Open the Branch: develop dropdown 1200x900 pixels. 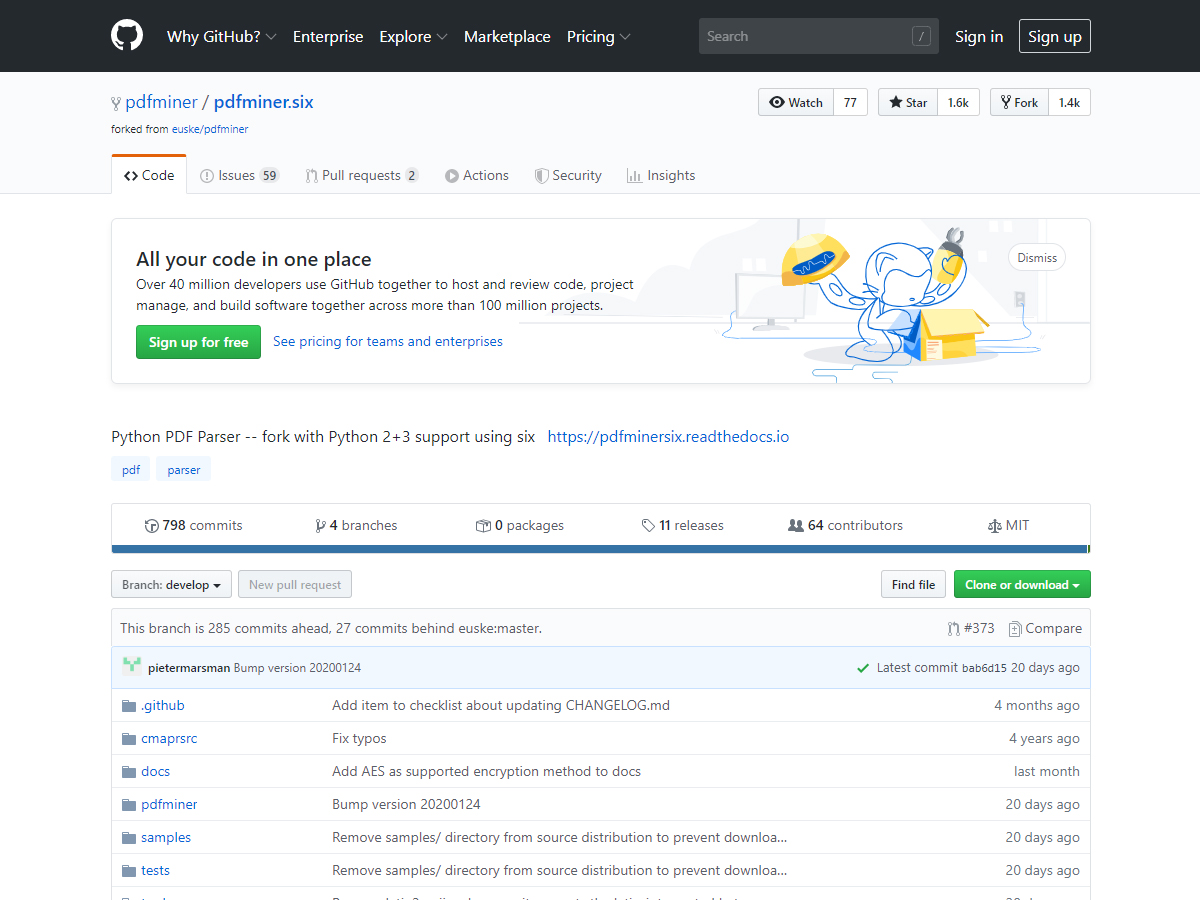pos(171,585)
